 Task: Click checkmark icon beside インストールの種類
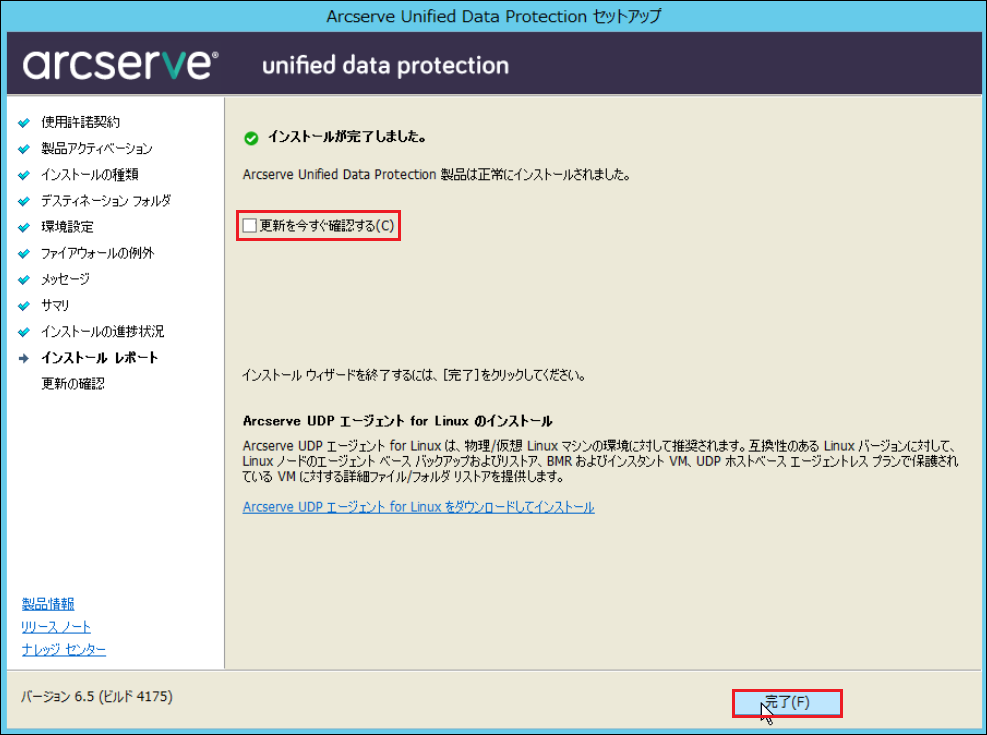(x=24, y=175)
